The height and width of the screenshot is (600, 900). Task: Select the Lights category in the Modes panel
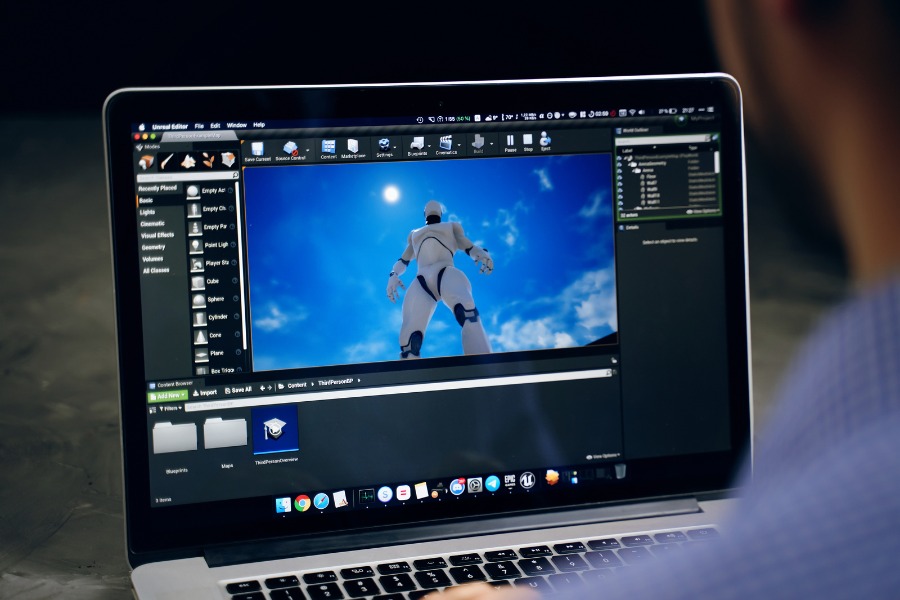(x=147, y=213)
